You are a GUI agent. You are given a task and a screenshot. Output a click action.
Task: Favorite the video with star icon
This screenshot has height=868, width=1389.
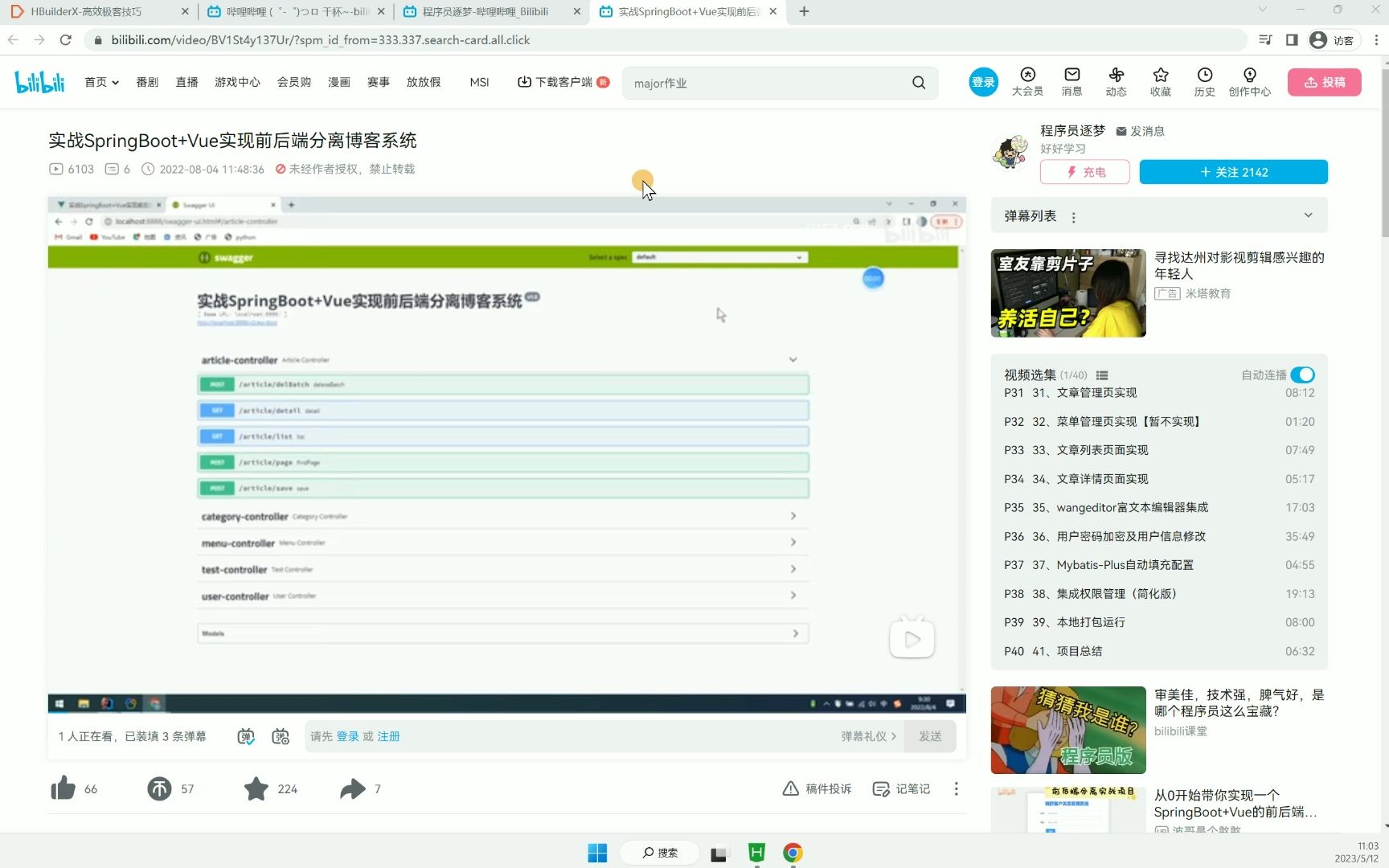pyautogui.click(x=256, y=788)
